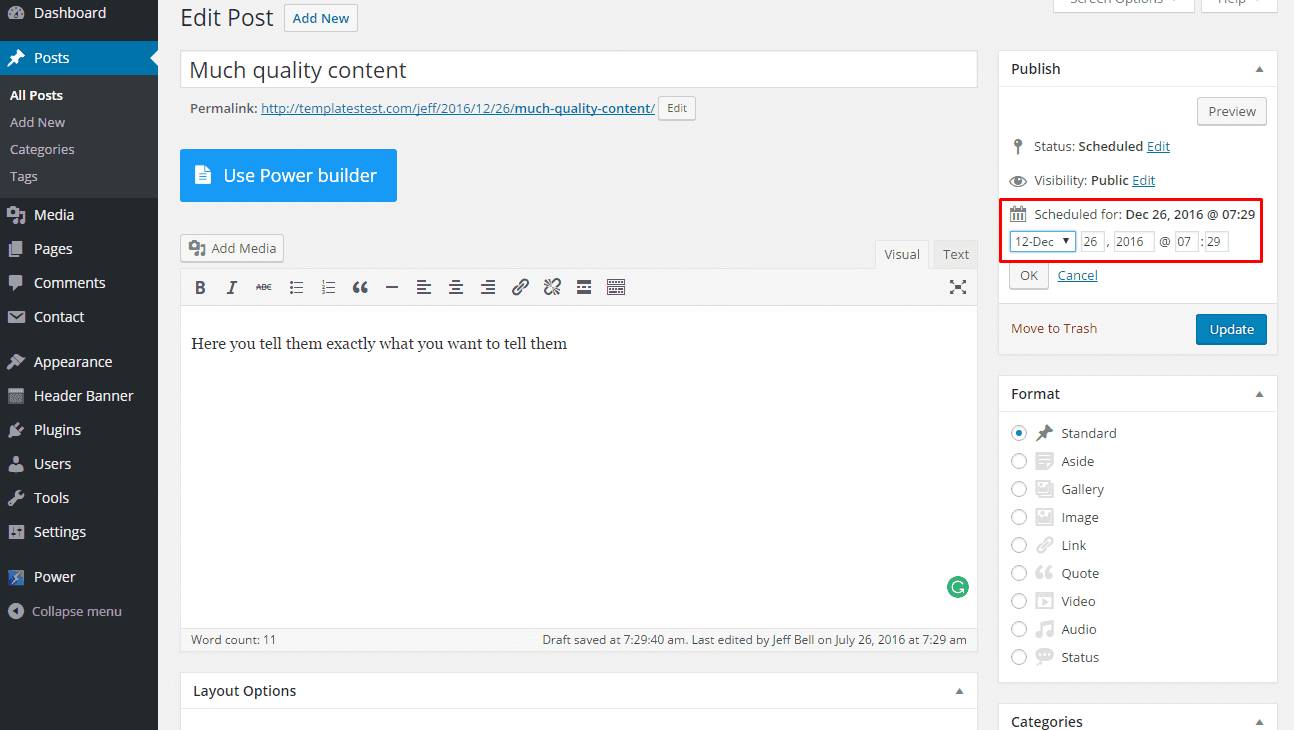The height and width of the screenshot is (730, 1294).
Task: Collapse the Publish panel
Action: click(x=1259, y=69)
